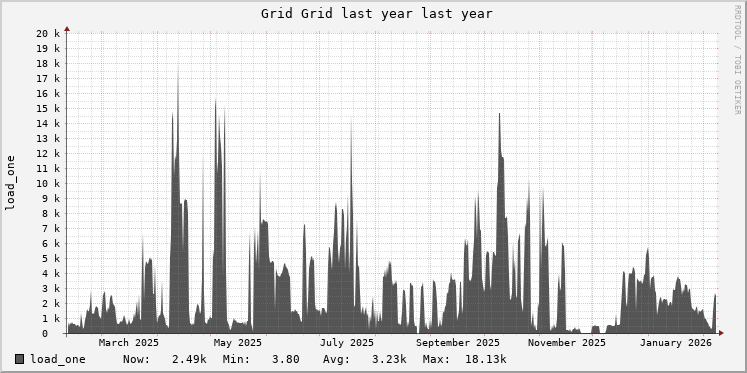747x373 pixels.
Task: Click the 'load_one' vertical axis title
Action: pos(10,183)
